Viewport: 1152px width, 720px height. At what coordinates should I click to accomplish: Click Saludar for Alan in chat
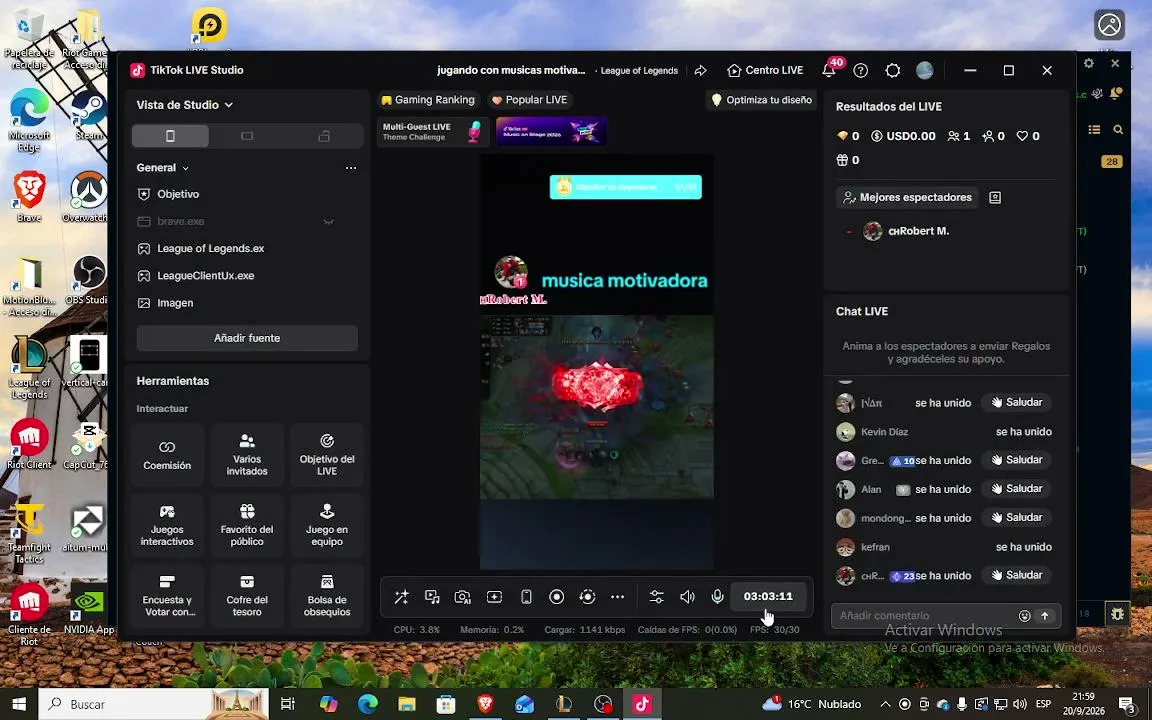click(x=1017, y=489)
